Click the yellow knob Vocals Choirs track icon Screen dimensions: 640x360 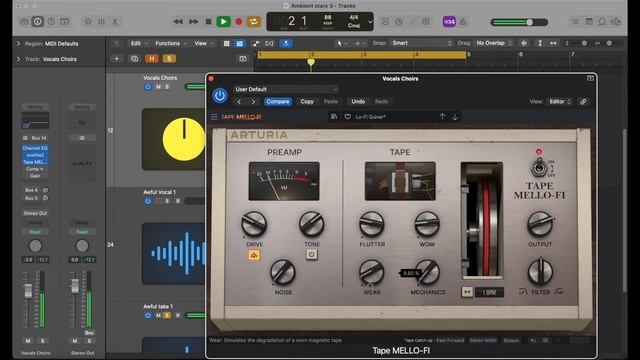pyautogui.click(x=183, y=139)
